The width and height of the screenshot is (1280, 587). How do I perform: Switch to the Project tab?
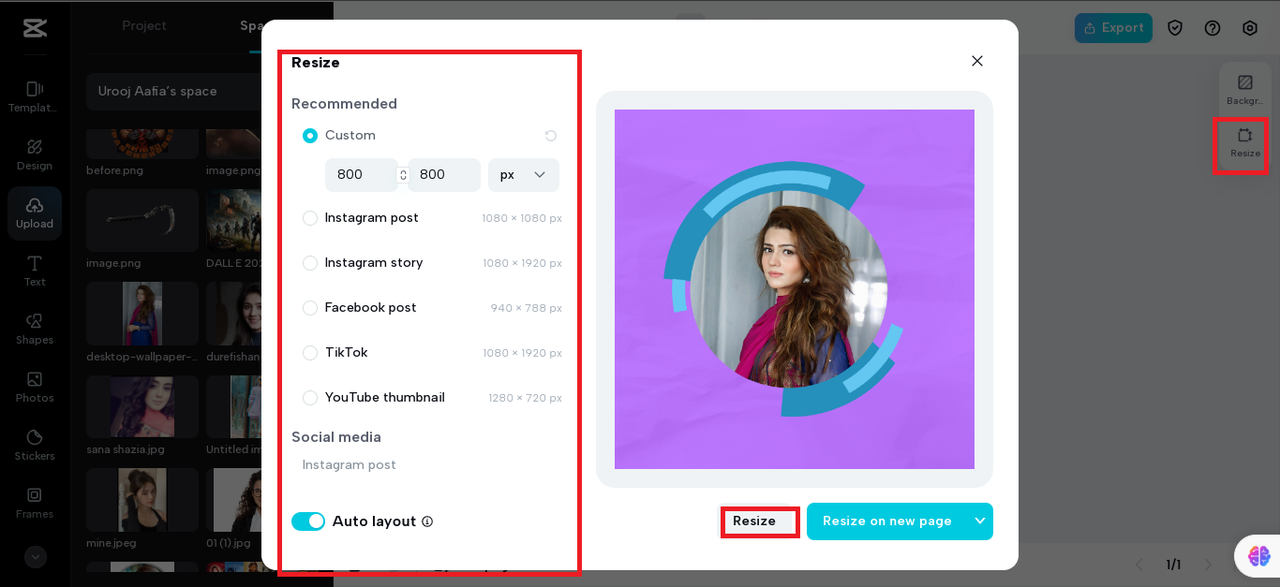(x=144, y=26)
